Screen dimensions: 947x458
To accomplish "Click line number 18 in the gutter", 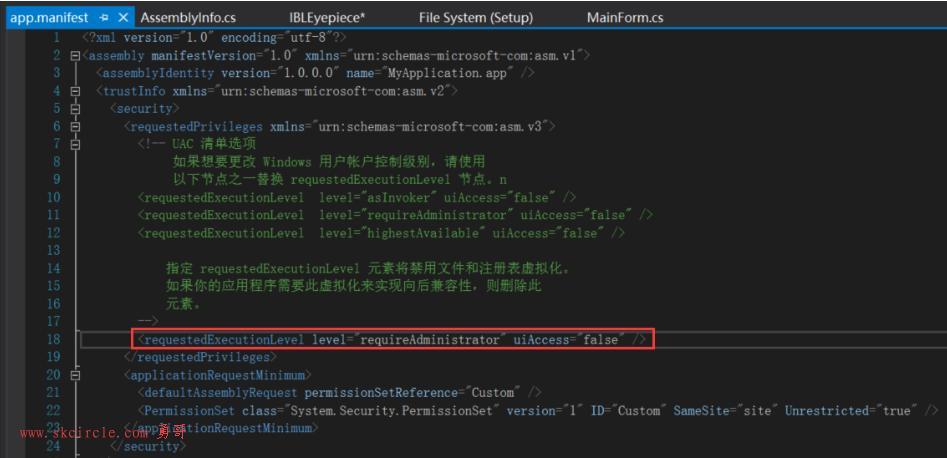I will tap(54, 340).
